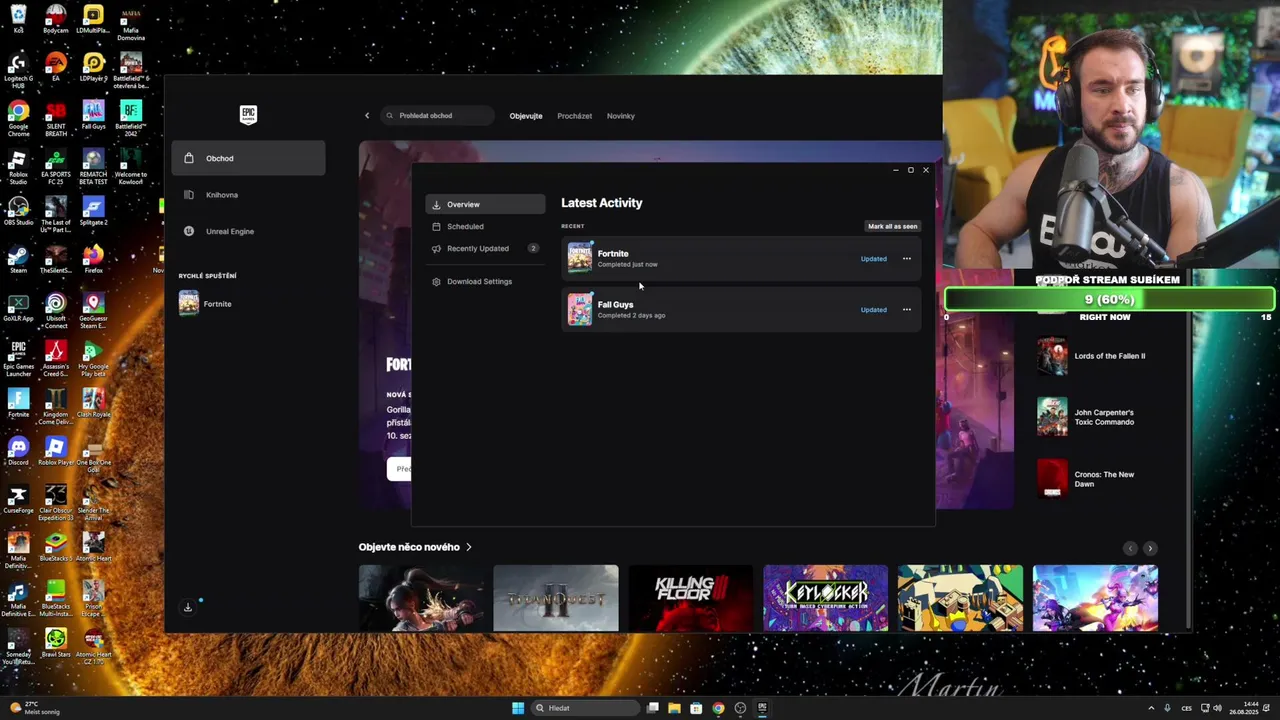Click Updated status on Fall Guys row
Screen dimensions: 1280x720
click(873, 310)
